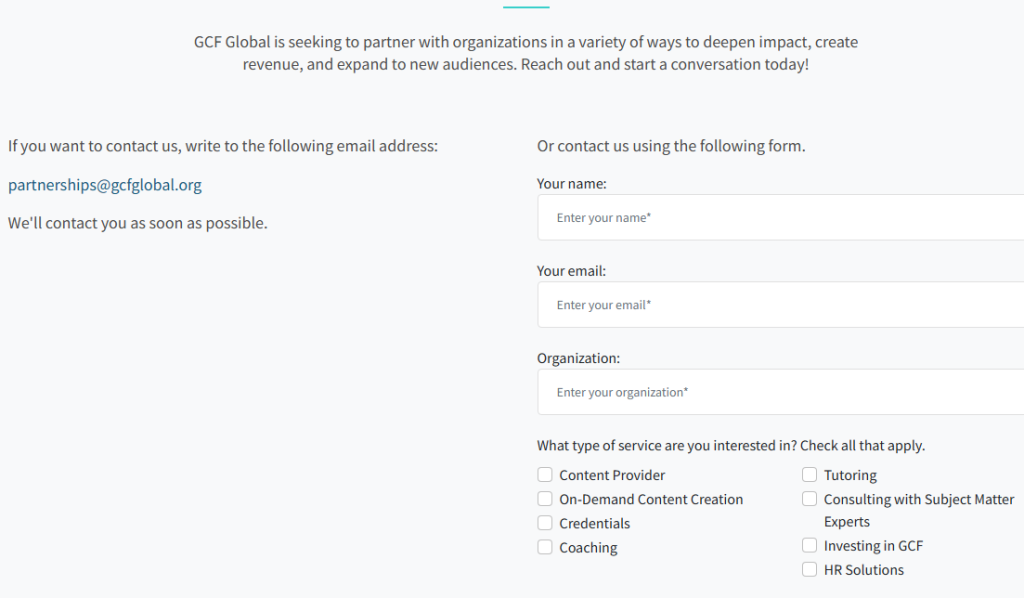The width and height of the screenshot is (1024, 598).
Task: Check the Tutoring checkbox
Action: 810,475
